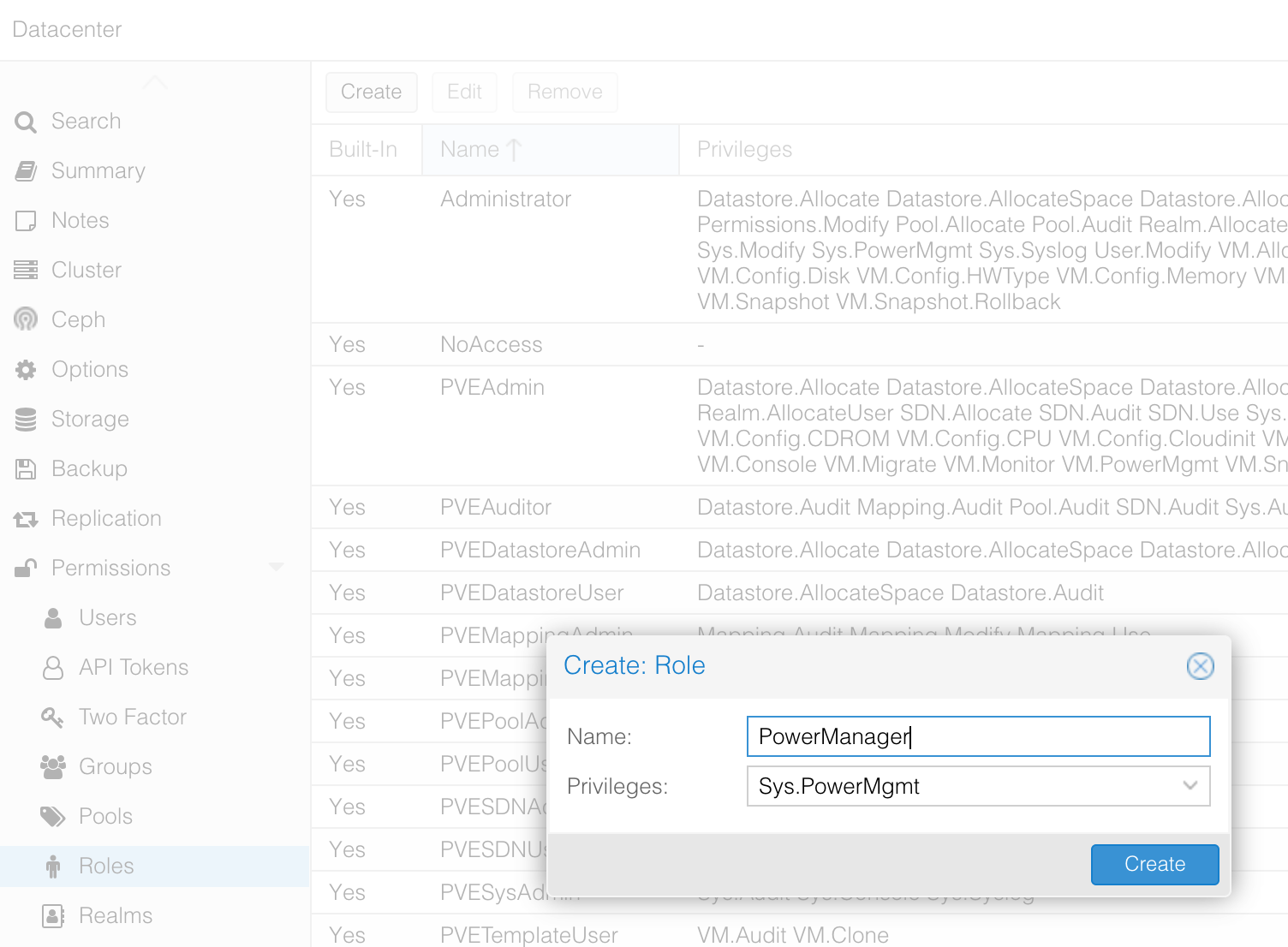The image size is (1288, 947).
Task: Click the Backup floppy disk icon
Action: click(26, 469)
